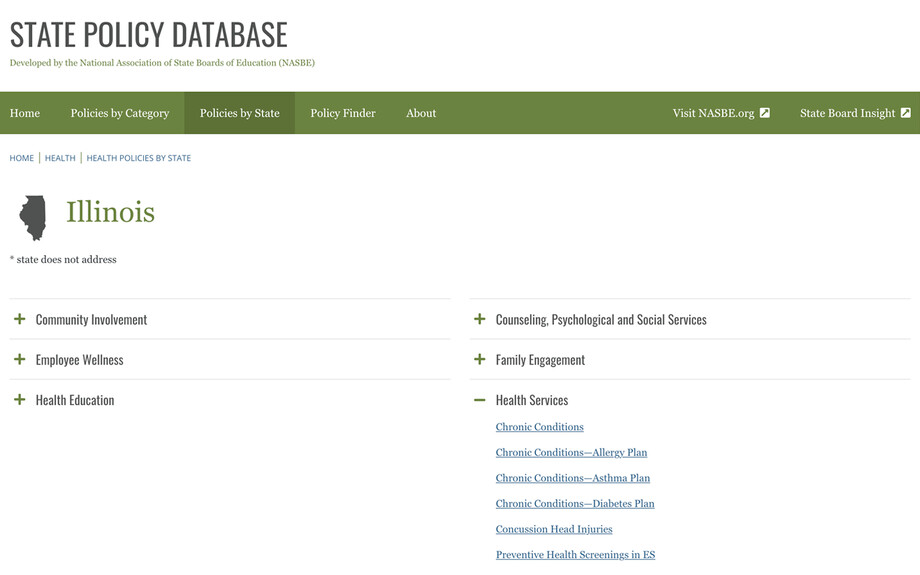Click HEALTH POLICIES BY STATE breadcrumb
This screenshot has width=920, height=575.
tap(138, 158)
